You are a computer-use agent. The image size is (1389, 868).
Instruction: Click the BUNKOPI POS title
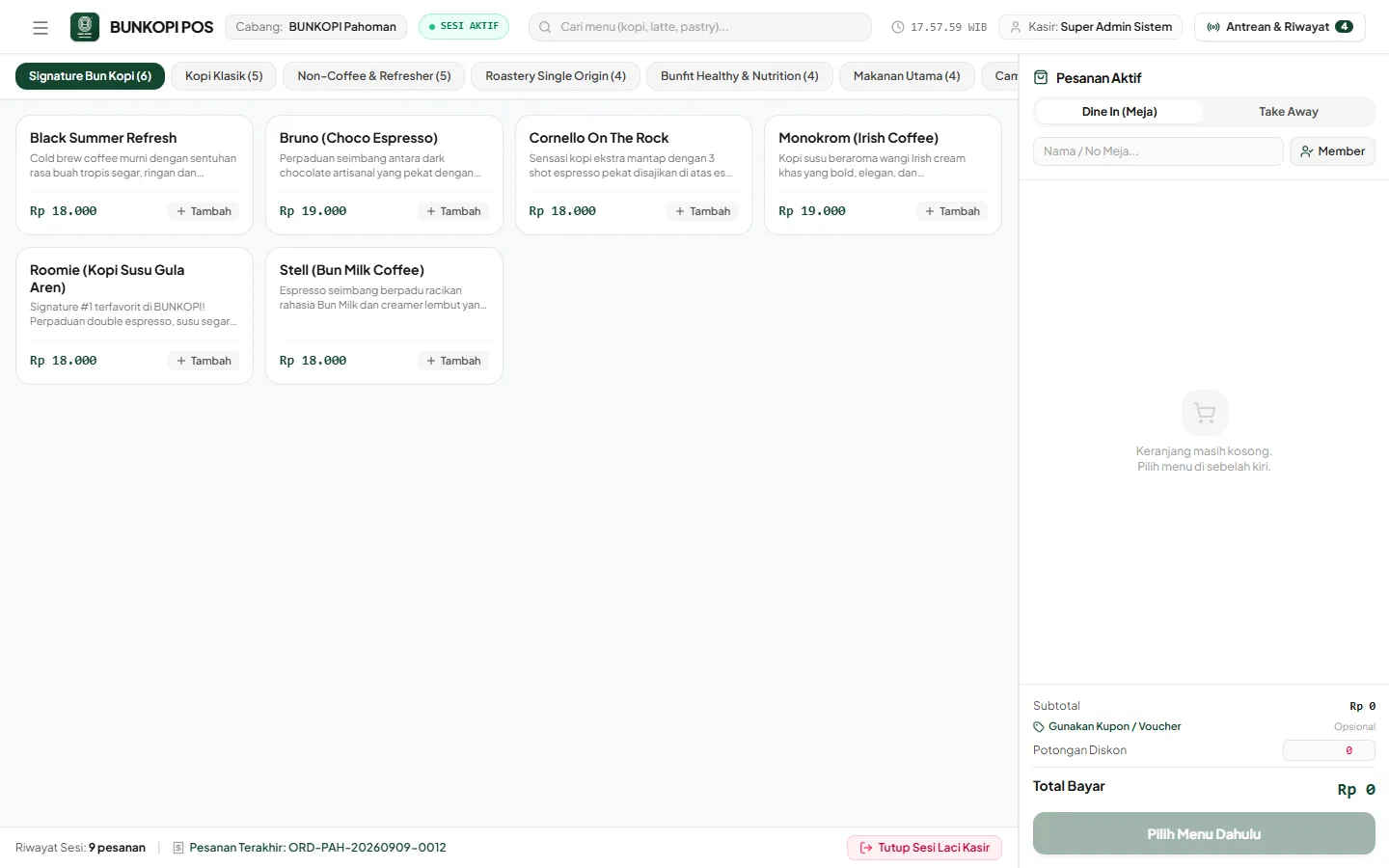(x=162, y=27)
